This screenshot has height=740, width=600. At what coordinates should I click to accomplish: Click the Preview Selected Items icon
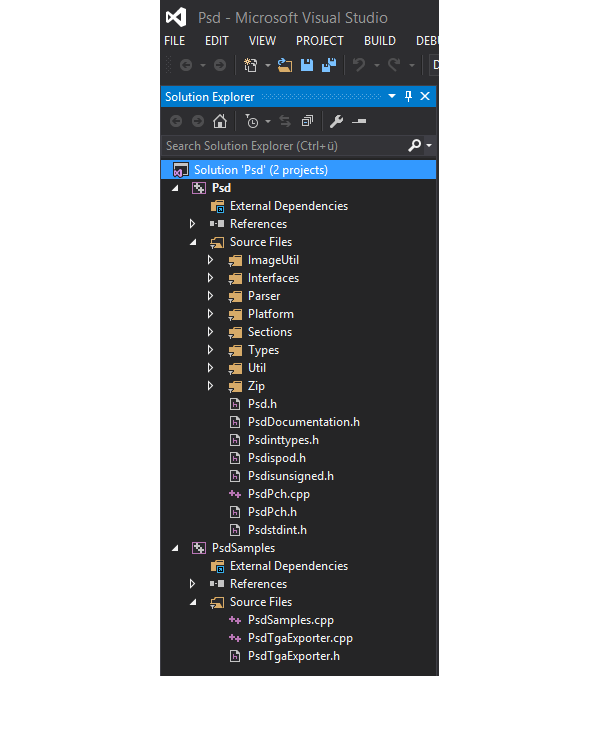pos(359,121)
